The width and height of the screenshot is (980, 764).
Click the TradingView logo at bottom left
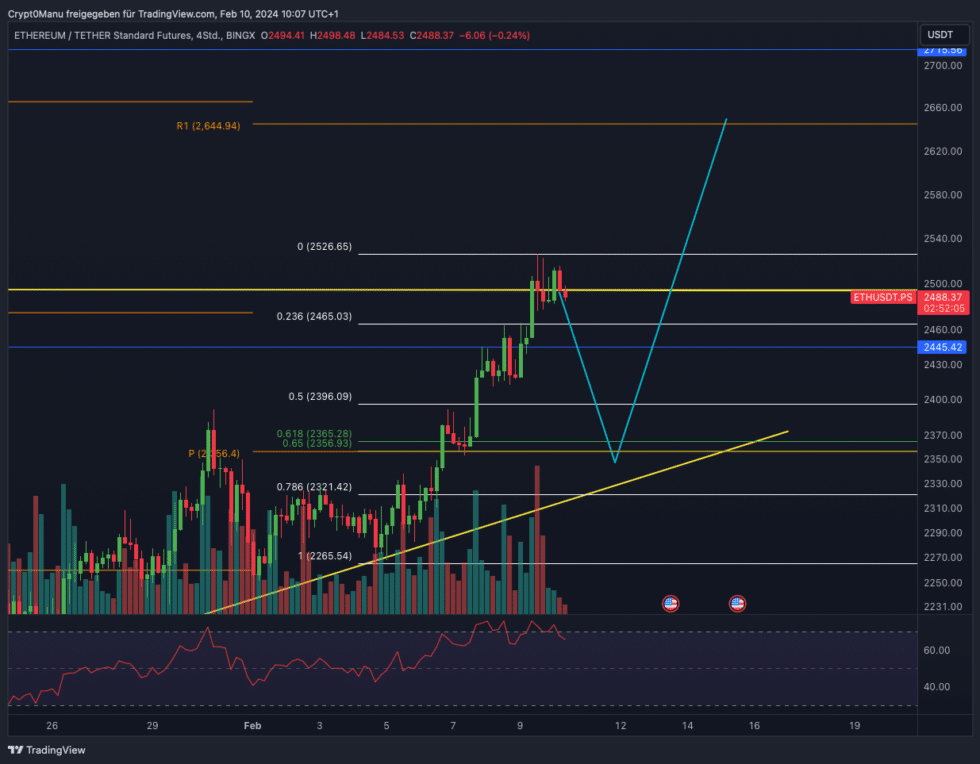[45, 749]
